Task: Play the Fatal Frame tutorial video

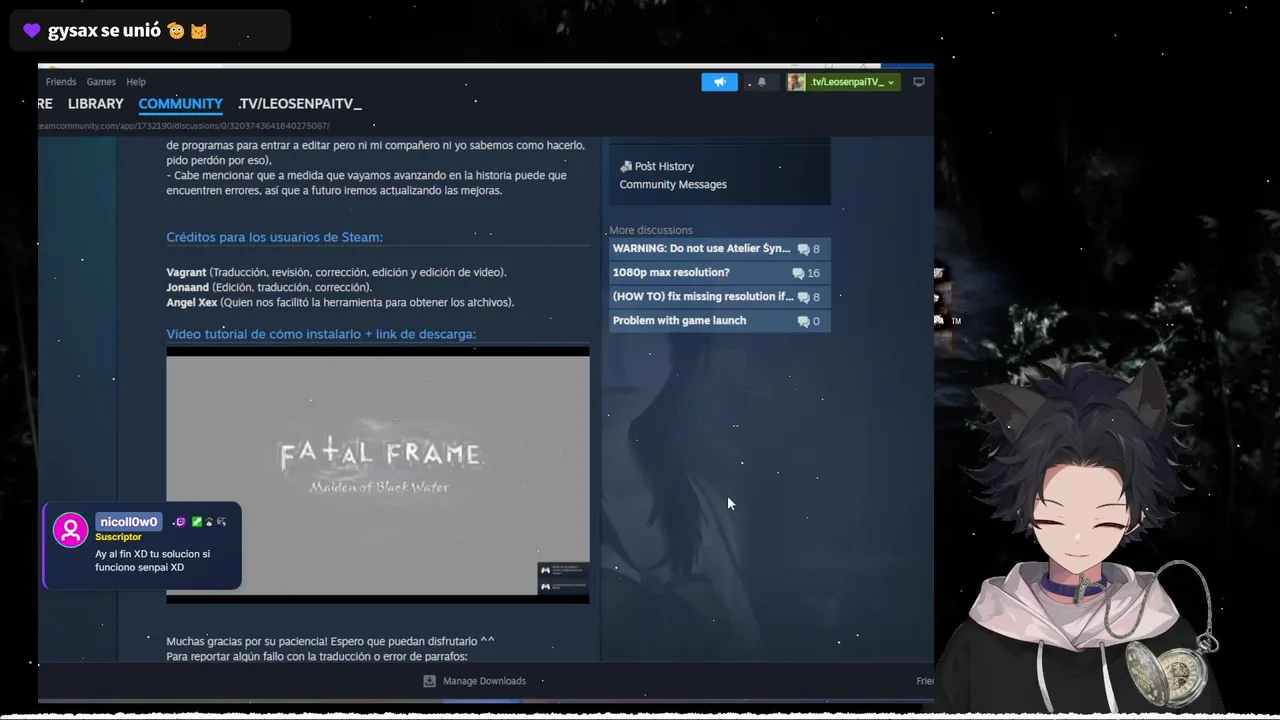Action: coord(378,475)
